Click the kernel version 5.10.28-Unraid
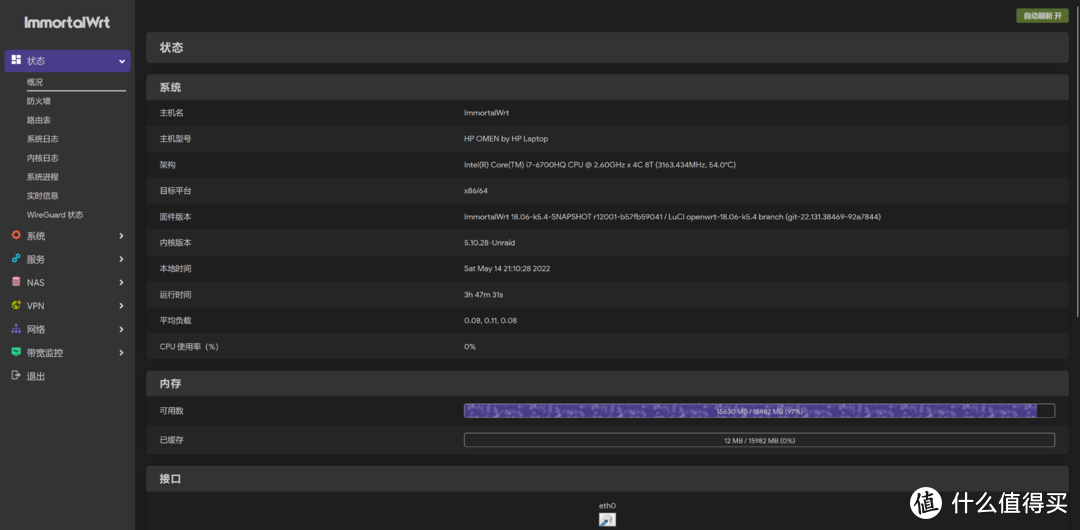1080x530 pixels. coord(490,243)
